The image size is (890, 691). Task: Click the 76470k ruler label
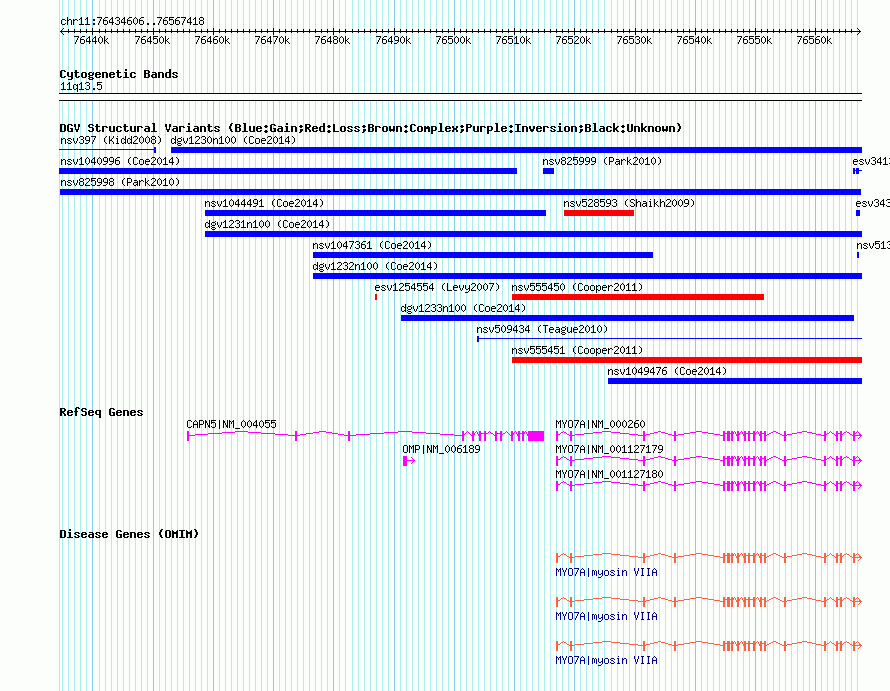coord(272,40)
